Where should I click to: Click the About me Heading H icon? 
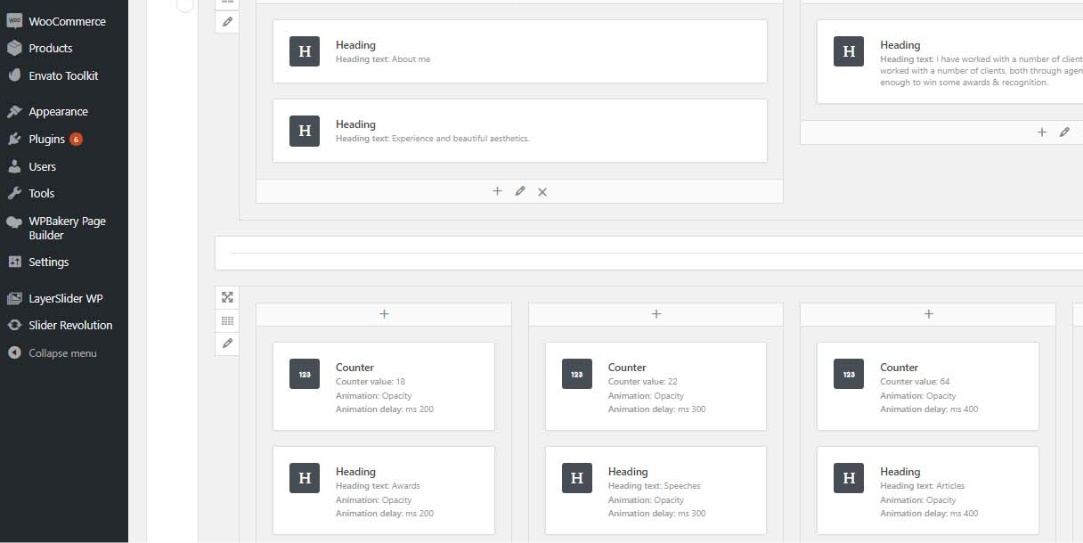point(305,51)
